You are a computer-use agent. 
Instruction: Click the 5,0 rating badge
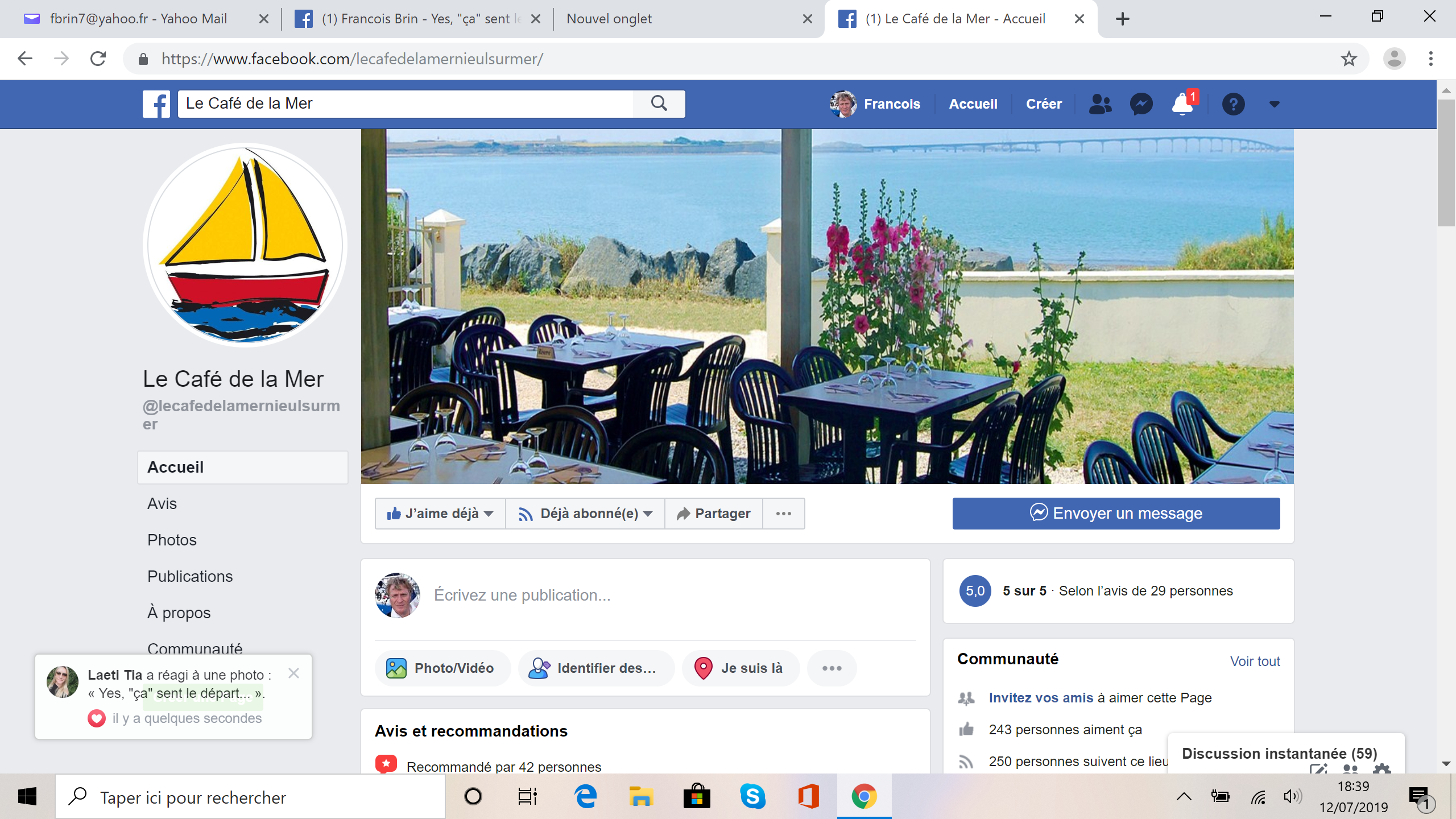click(x=975, y=591)
